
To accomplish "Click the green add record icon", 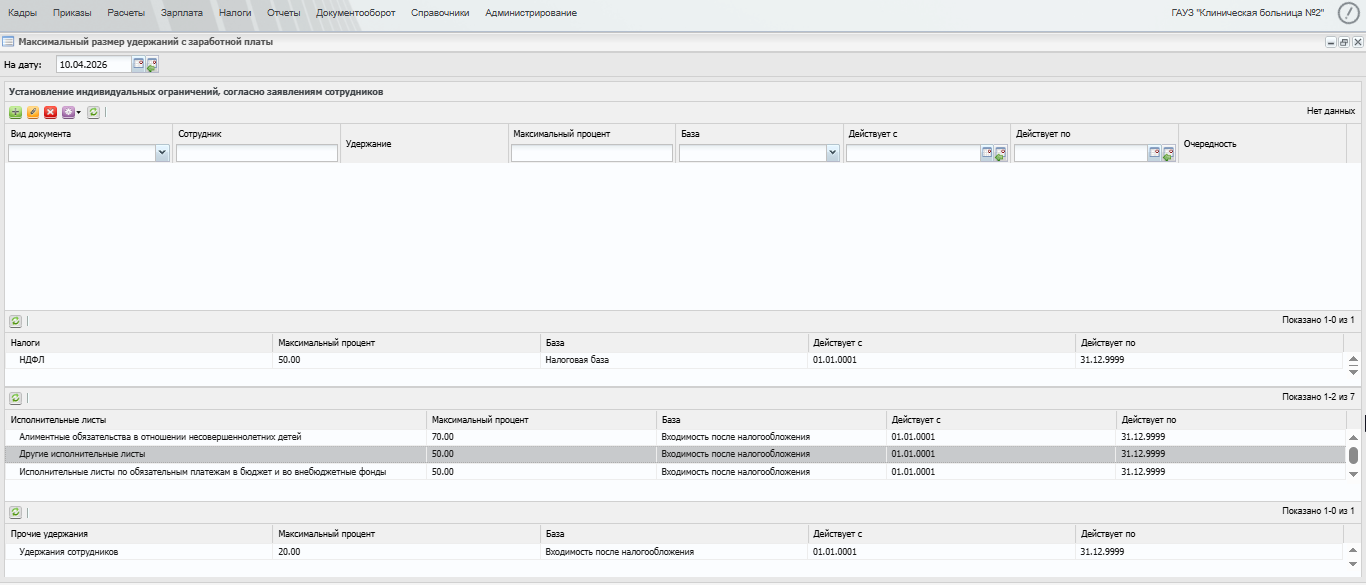I will 15,112.
